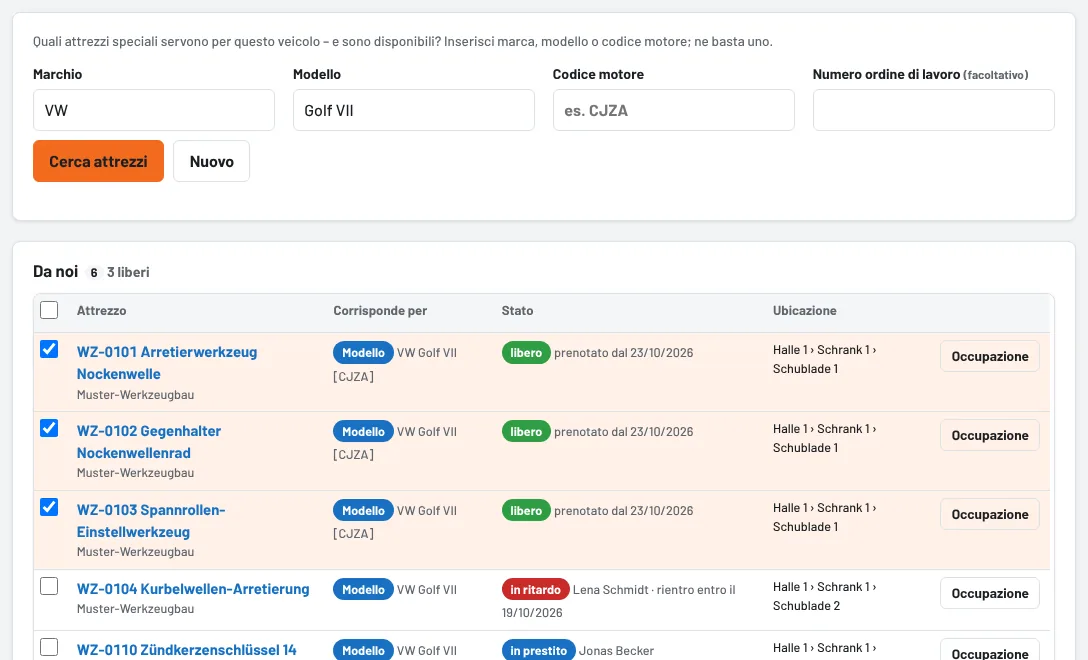Click the Modello badge in WZ-0101 row

(x=364, y=353)
